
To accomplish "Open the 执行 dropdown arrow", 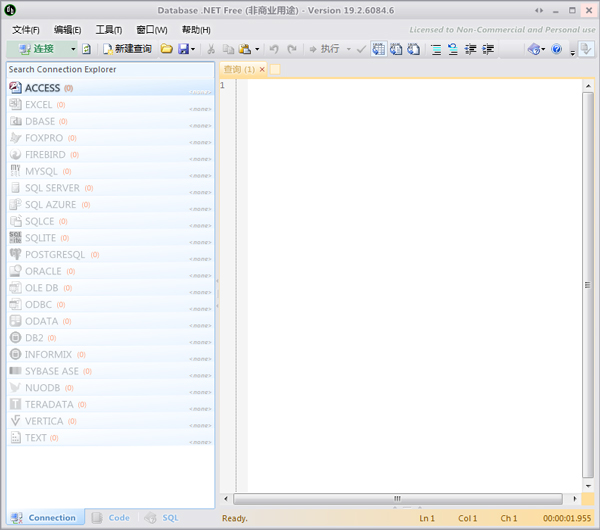I will tap(349, 49).
